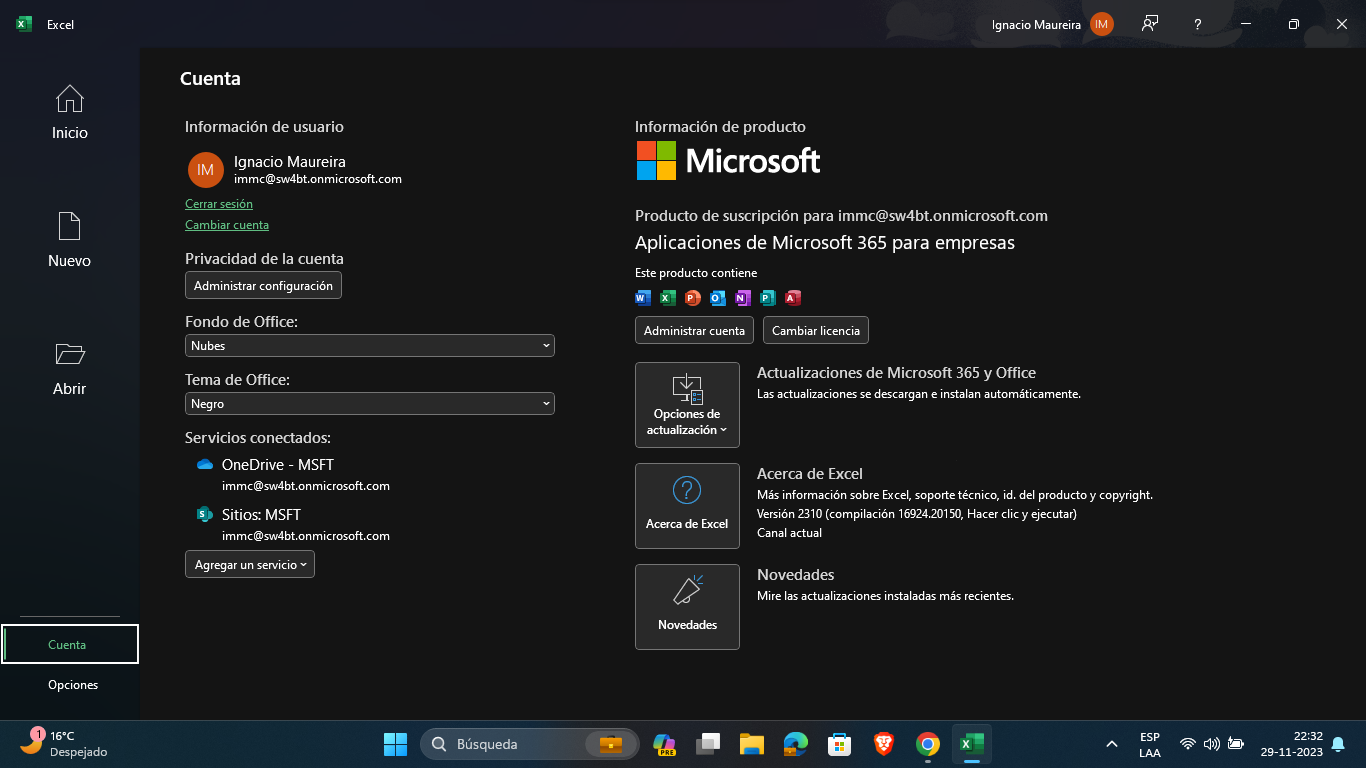Screen dimensions: 1366x768
Task: Open Opciones de actualización menu
Action: (x=687, y=404)
